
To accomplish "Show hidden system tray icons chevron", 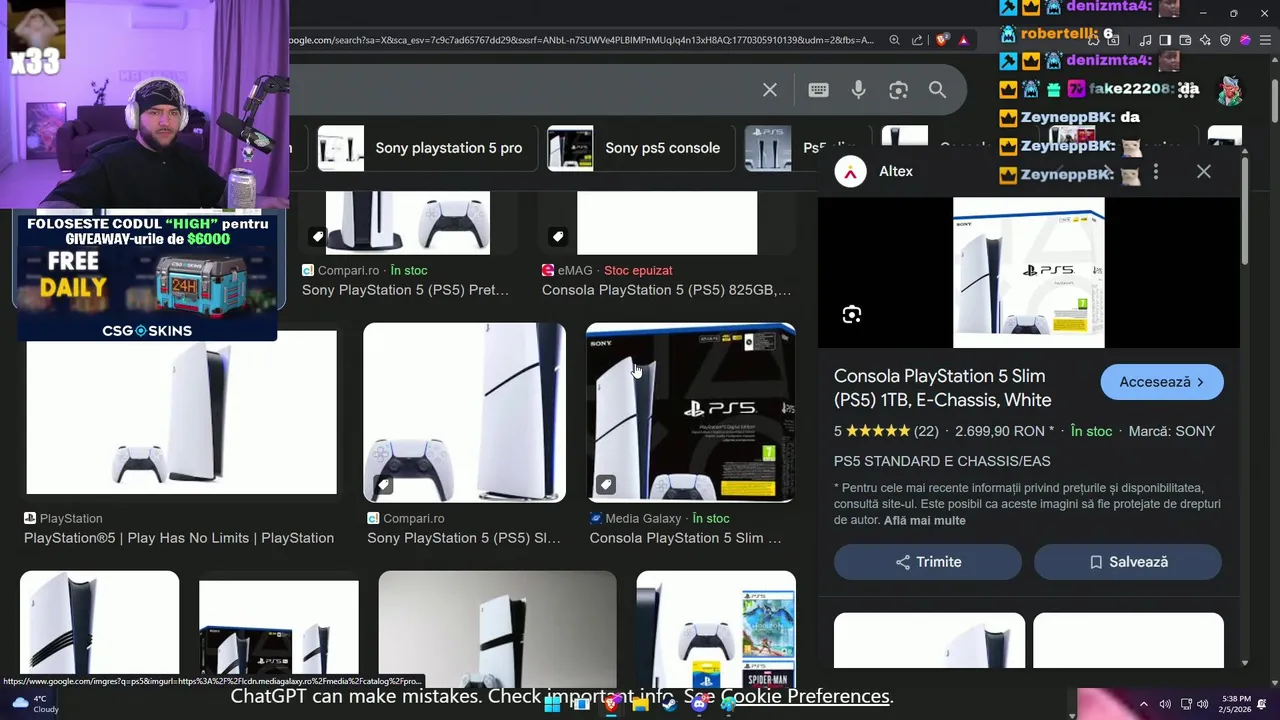I will (1144, 704).
